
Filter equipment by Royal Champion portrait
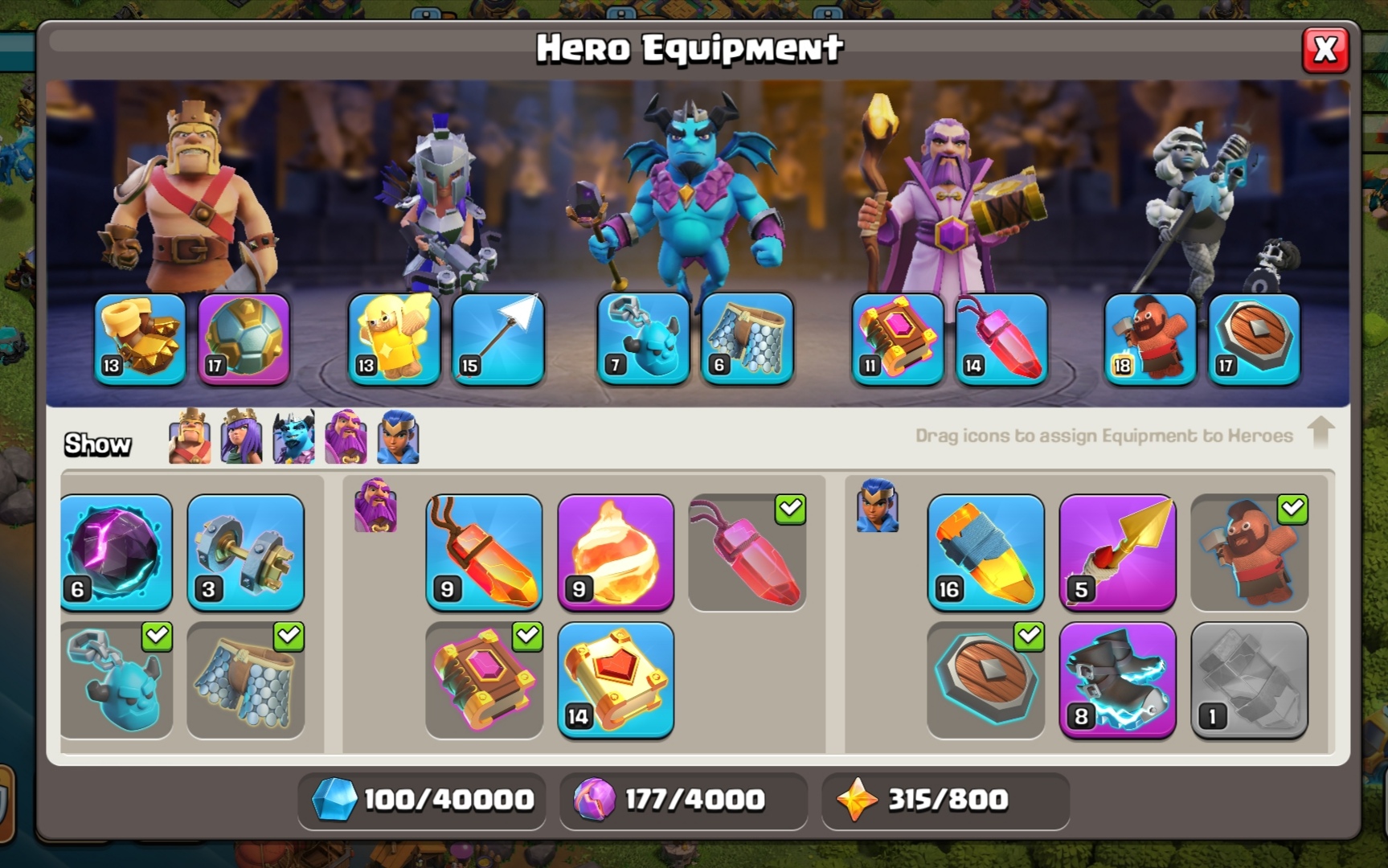(x=399, y=436)
